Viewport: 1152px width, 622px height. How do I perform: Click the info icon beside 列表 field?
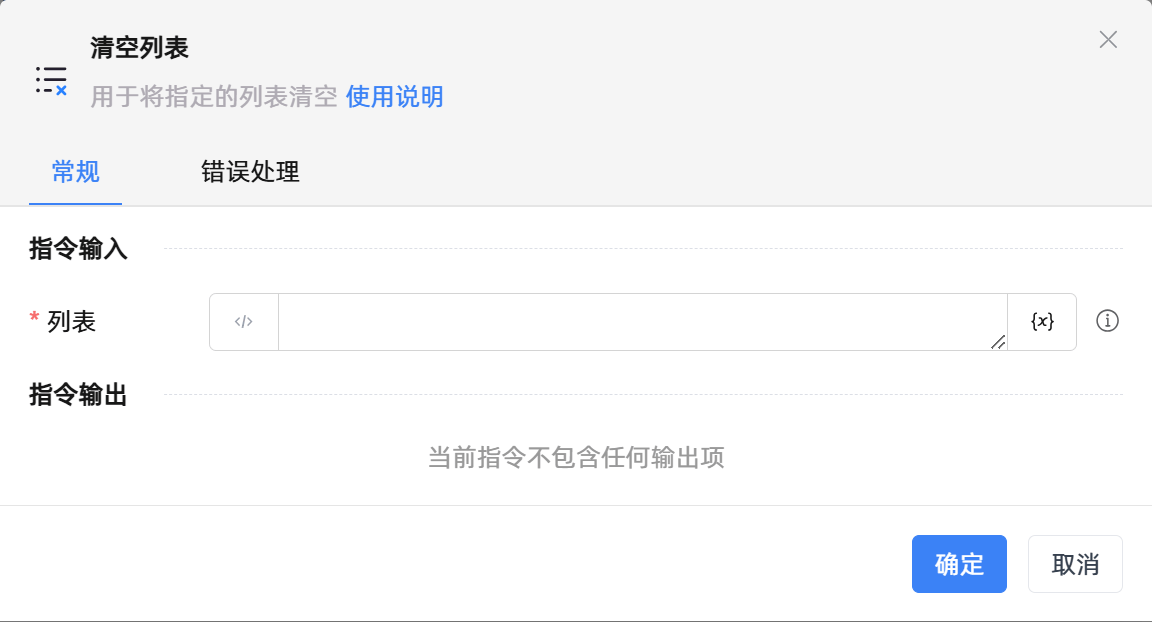[1107, 321]
